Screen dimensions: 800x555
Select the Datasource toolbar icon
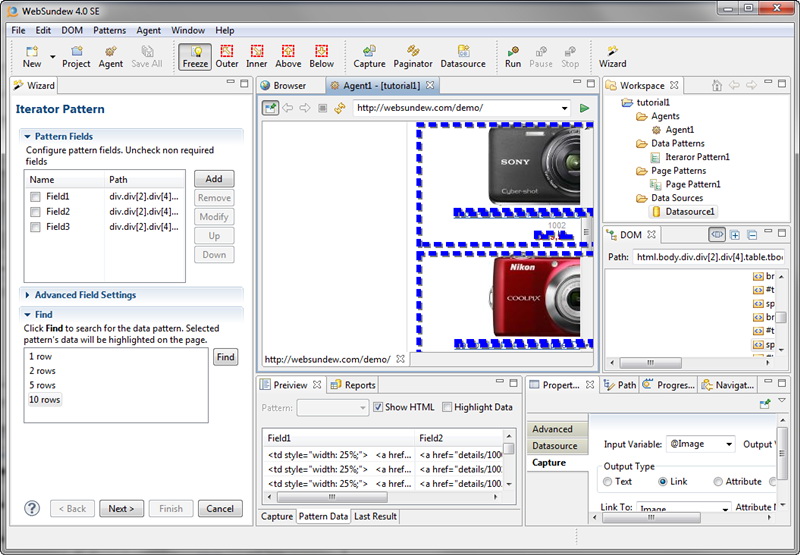tap(463, 56)
